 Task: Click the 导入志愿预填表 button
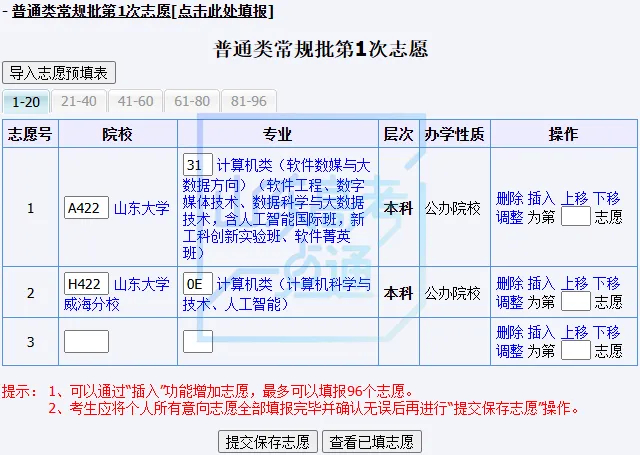tap(59, 73)
